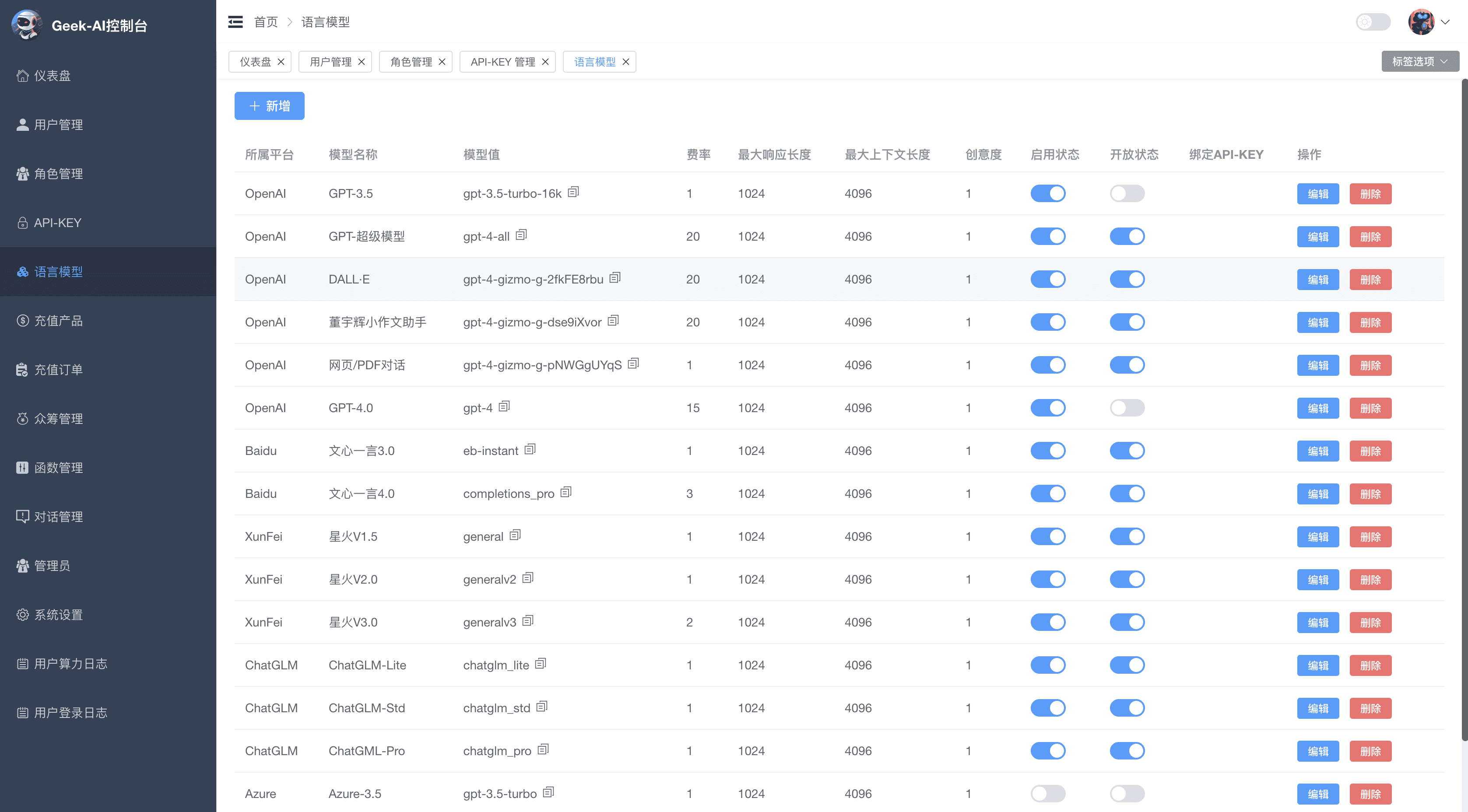Copy the gpt-3.5-turbo-16k model value
The width and height of the screenshot is (1468, 812).
coord(573,192)
